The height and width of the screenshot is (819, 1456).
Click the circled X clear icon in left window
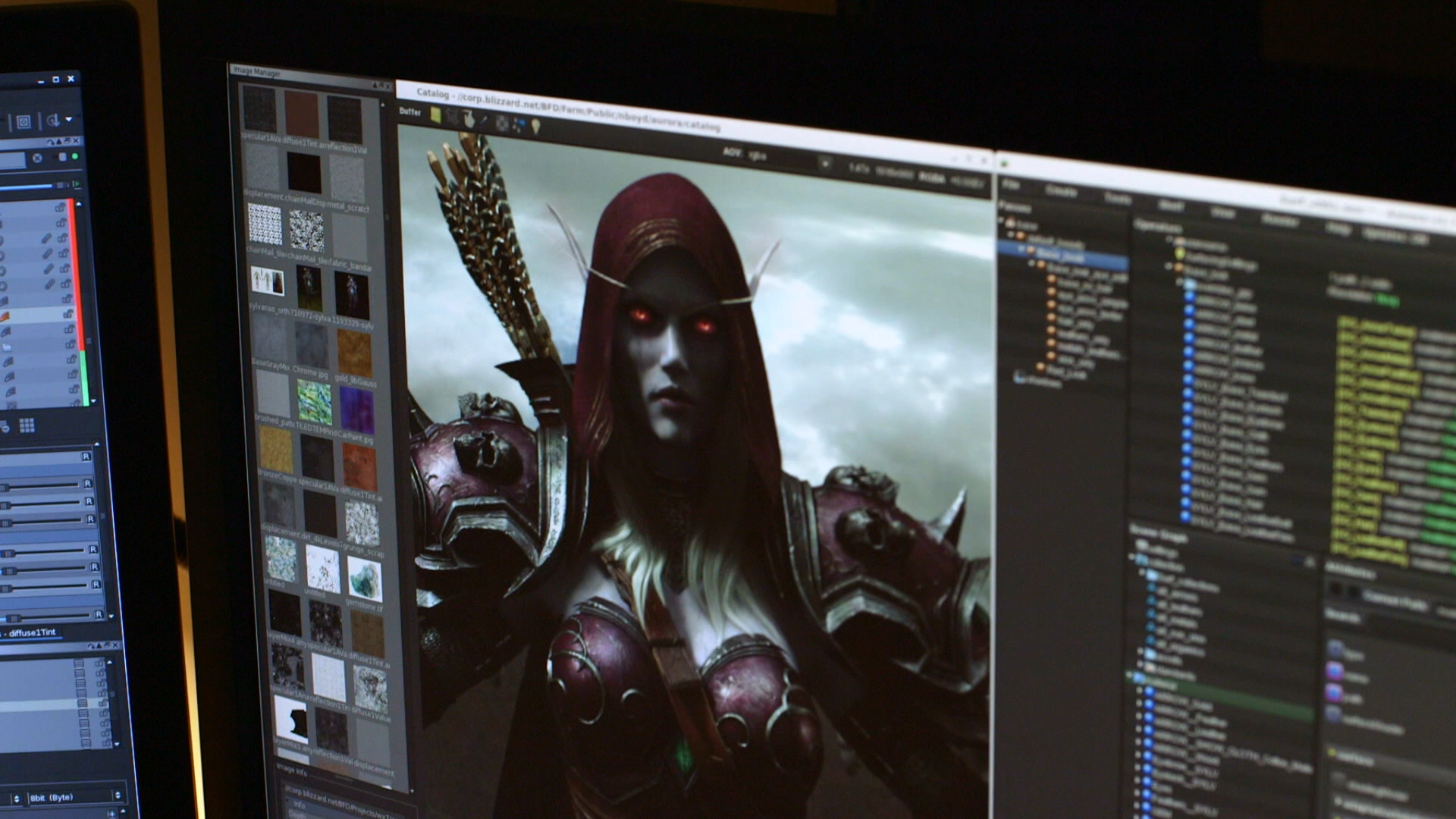(37, 158)
